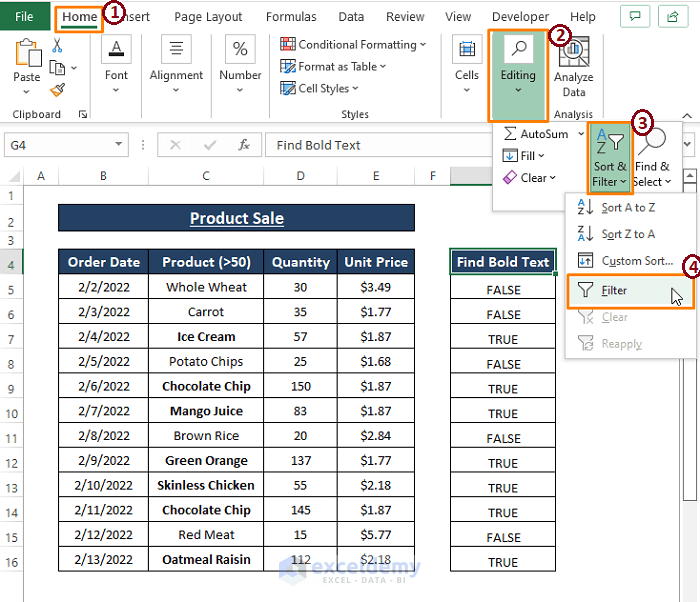The width and height of the screenshot is (700, 602).
Task: Switch to the View tab
Action: tap(458, 17)
